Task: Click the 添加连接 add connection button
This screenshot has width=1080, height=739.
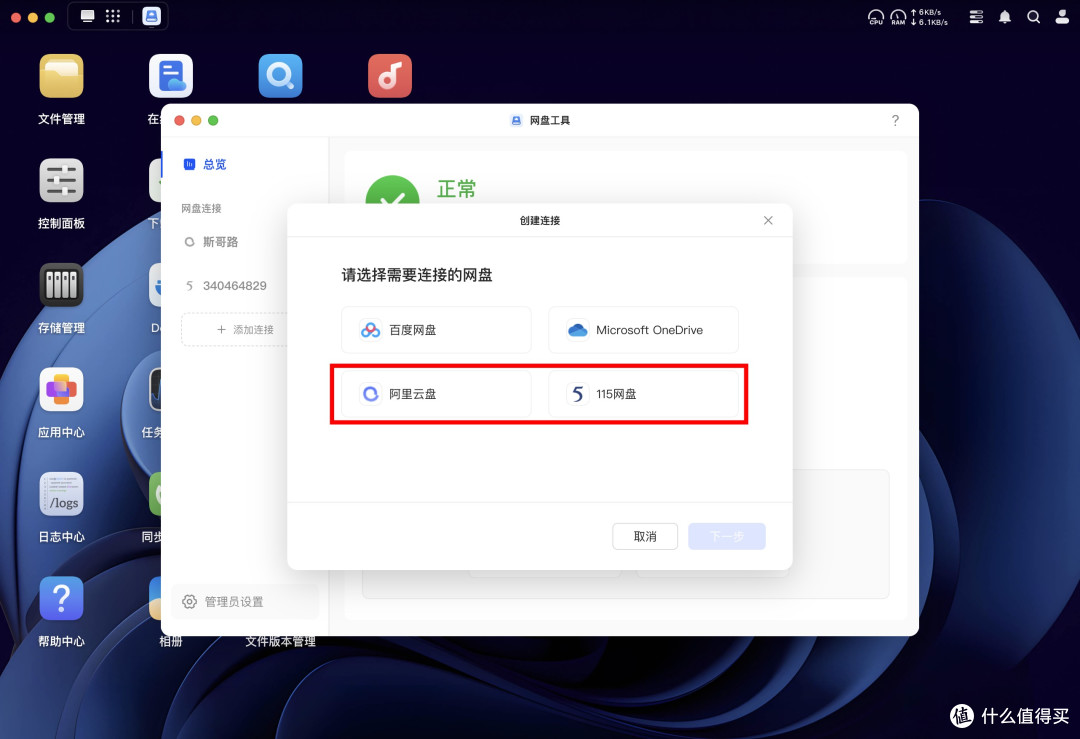Action: coord(234,330)
